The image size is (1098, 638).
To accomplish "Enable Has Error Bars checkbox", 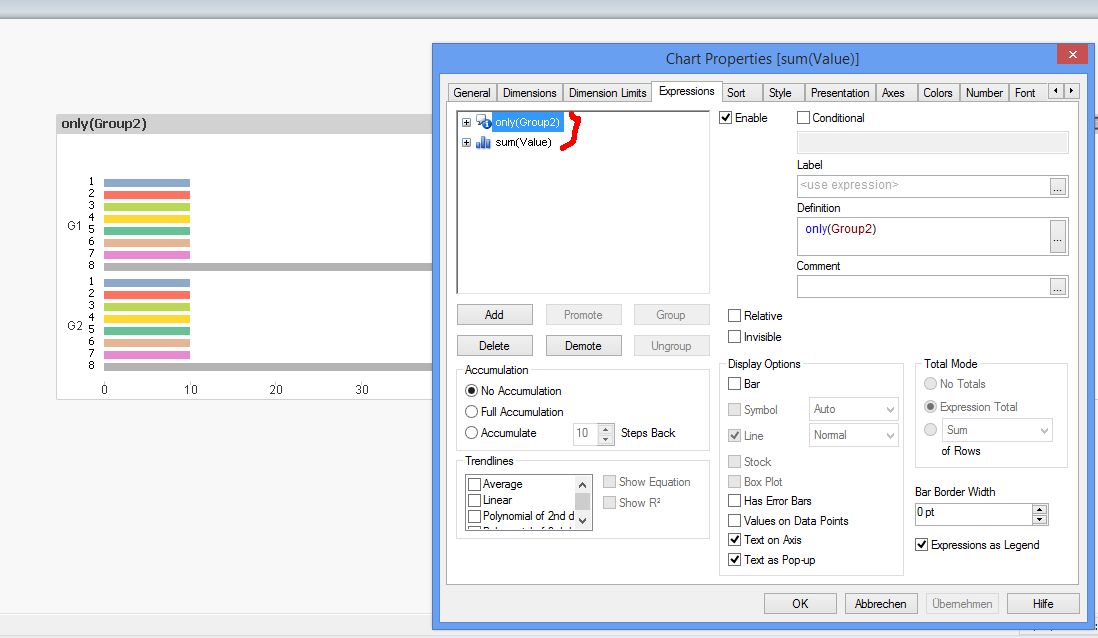I will pyautogui.click(x=735, y=501).
